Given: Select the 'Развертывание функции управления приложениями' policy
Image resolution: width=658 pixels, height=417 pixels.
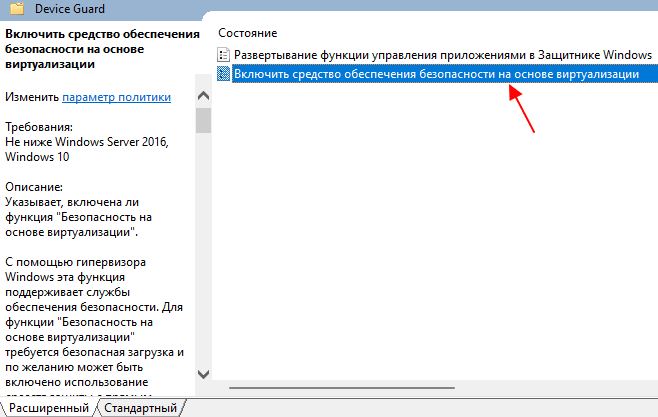Looking at the screenshot, I should coord(443,55).
